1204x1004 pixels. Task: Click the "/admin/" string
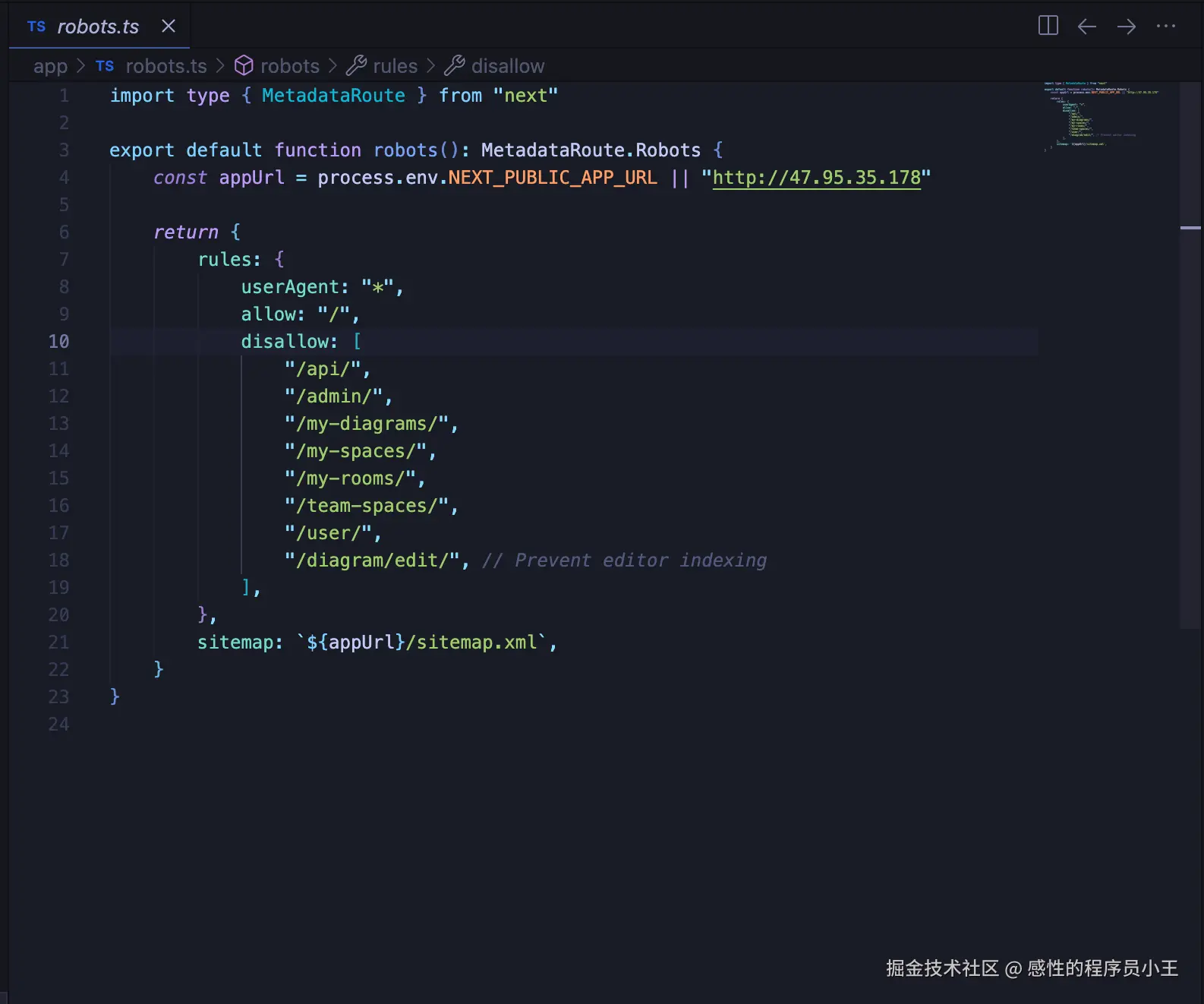point(333,396)
